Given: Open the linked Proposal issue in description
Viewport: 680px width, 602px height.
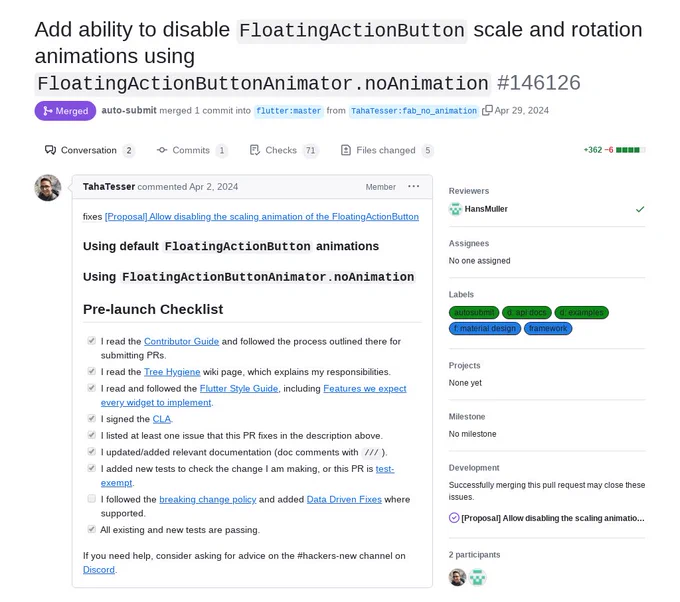Looking at the screenshot, I should (262, 216).
